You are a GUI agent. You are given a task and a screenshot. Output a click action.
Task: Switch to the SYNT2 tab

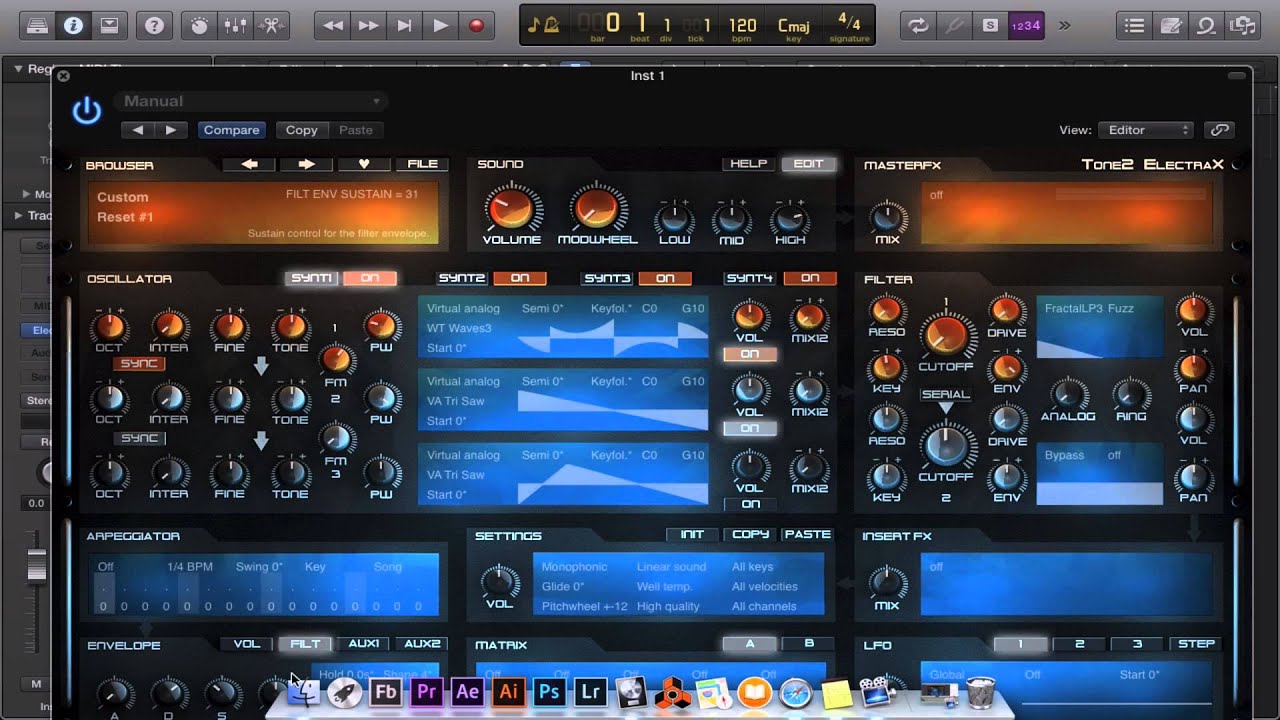click(462, 278)
